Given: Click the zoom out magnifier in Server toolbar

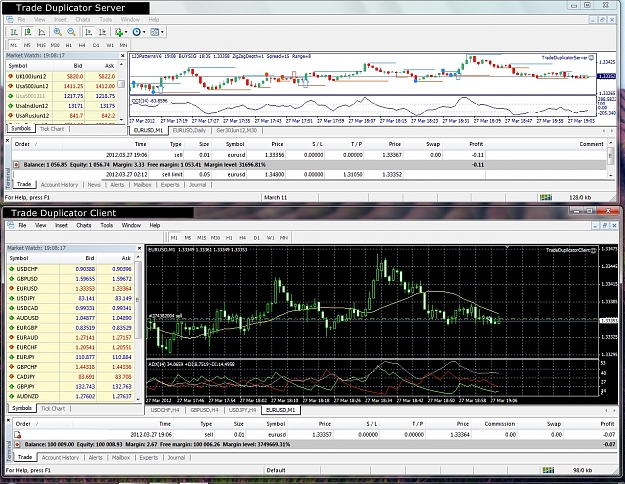Looking at the screenshot, I should 71,32.
